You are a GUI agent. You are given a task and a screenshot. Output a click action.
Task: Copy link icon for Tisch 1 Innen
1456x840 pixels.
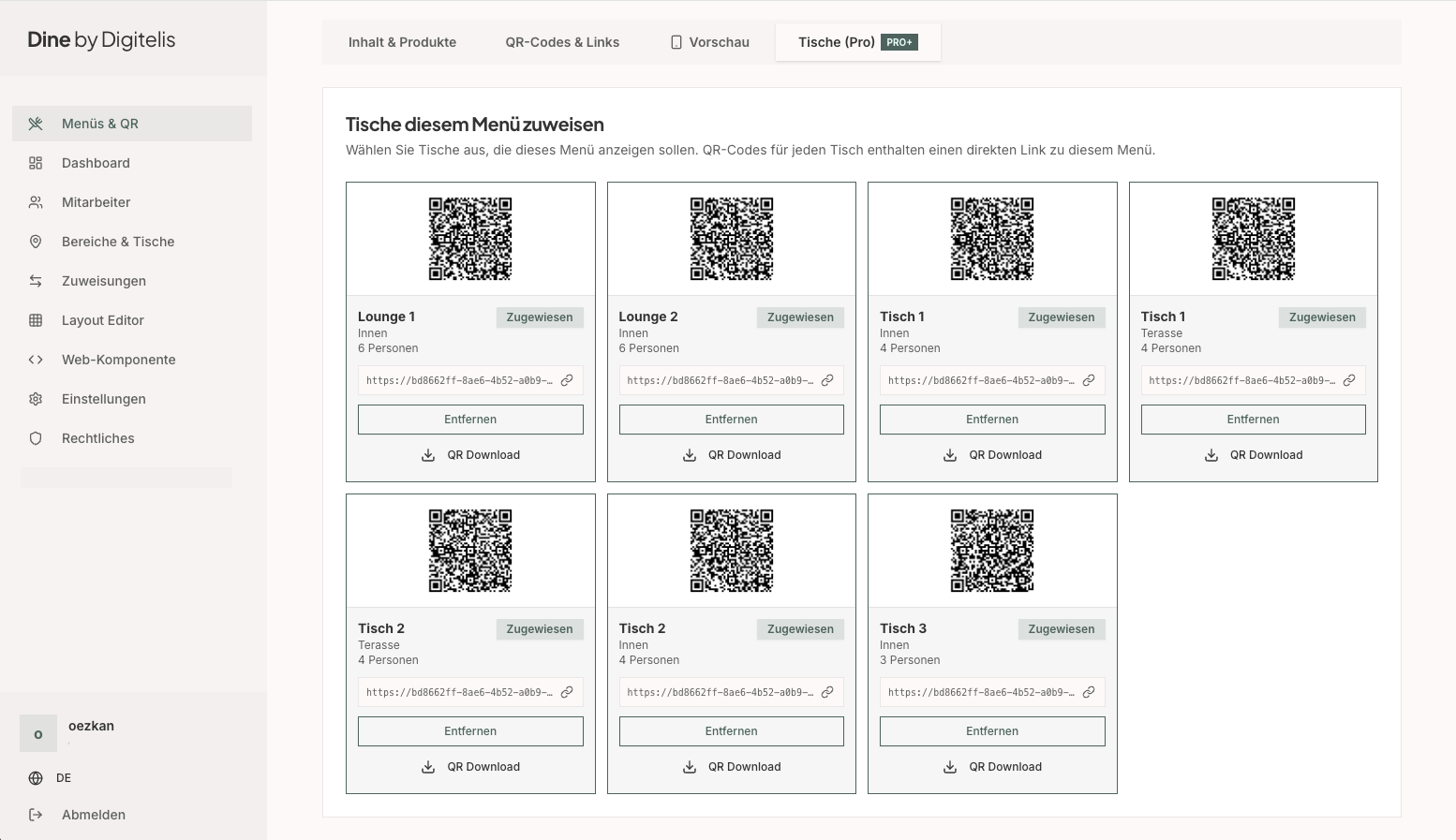(x=1089, y=380)
